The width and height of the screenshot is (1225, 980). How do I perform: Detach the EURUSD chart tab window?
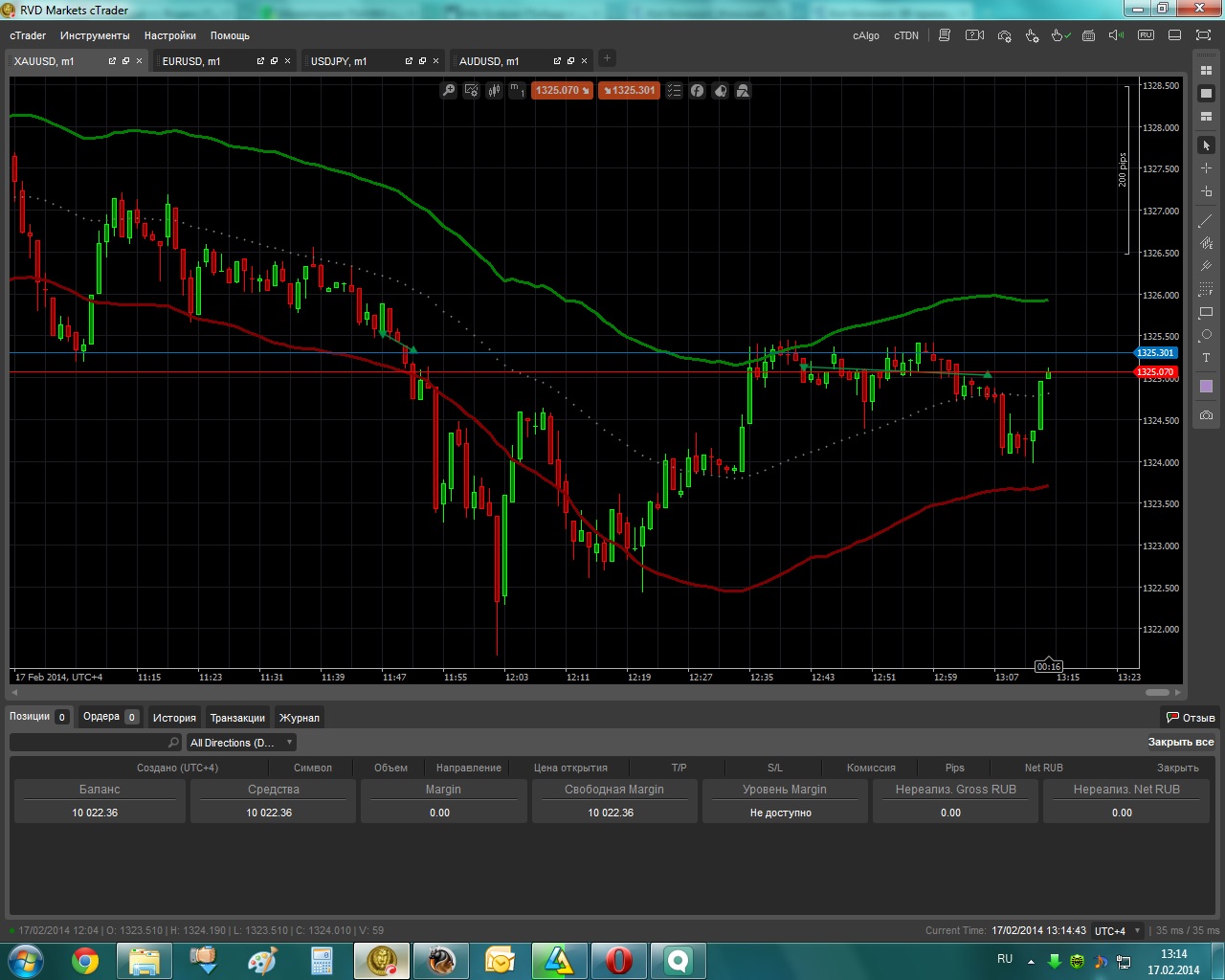click(260, 61)
